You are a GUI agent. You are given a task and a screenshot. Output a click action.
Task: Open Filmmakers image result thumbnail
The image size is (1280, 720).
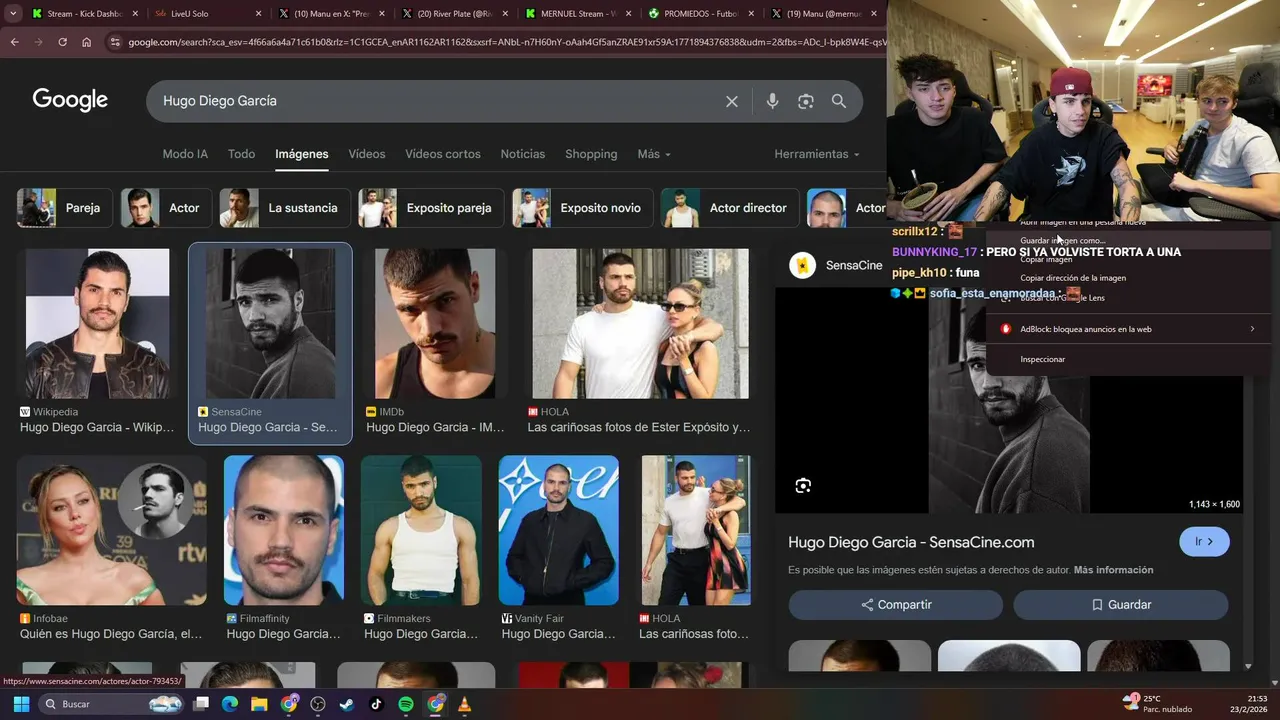[x=421, y=530]
